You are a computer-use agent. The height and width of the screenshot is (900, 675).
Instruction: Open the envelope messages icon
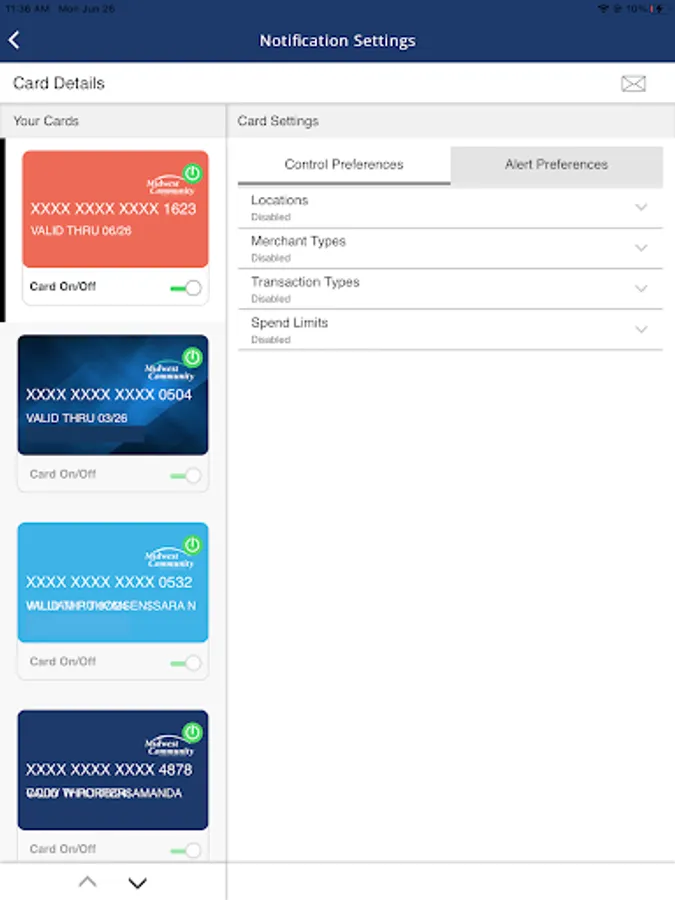pos(633,84)
